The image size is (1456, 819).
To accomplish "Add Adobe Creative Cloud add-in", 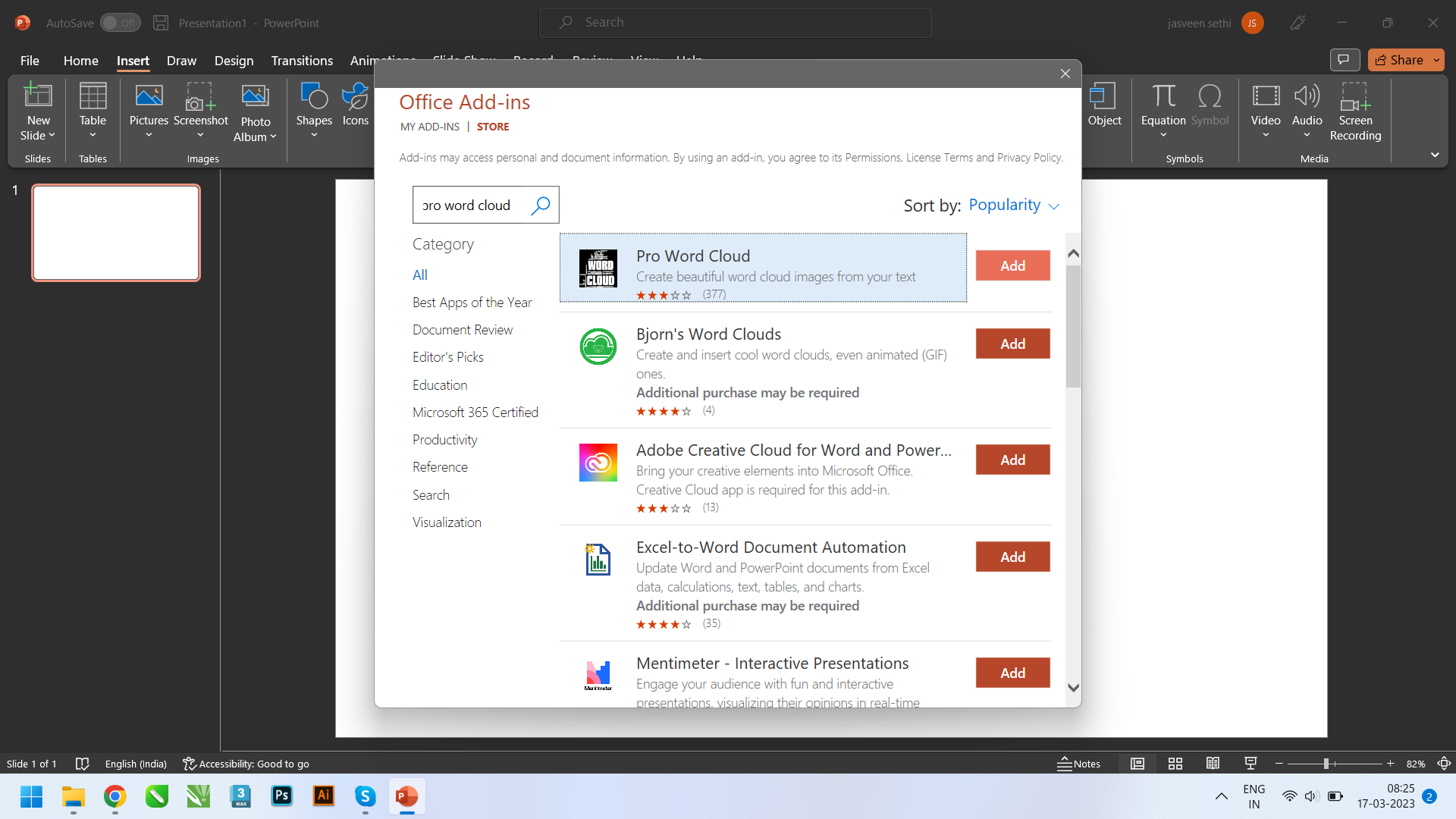I will pos(1012,460).
